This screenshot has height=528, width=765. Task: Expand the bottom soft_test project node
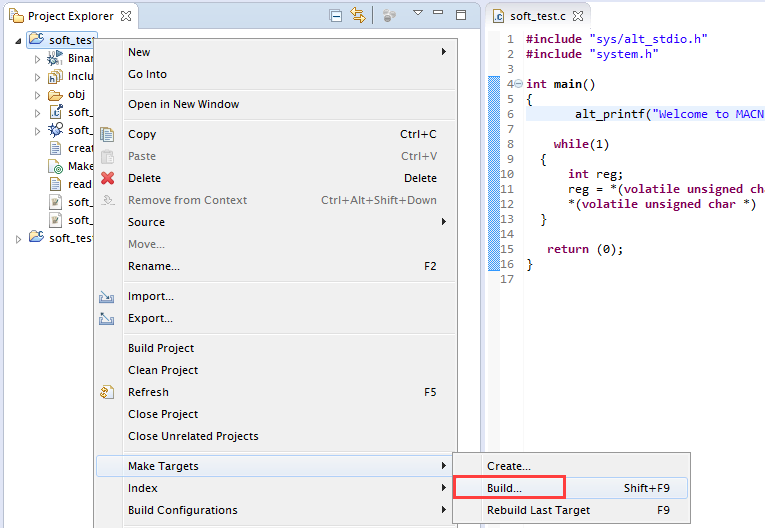pyautogui.click(x=19, y=239)
